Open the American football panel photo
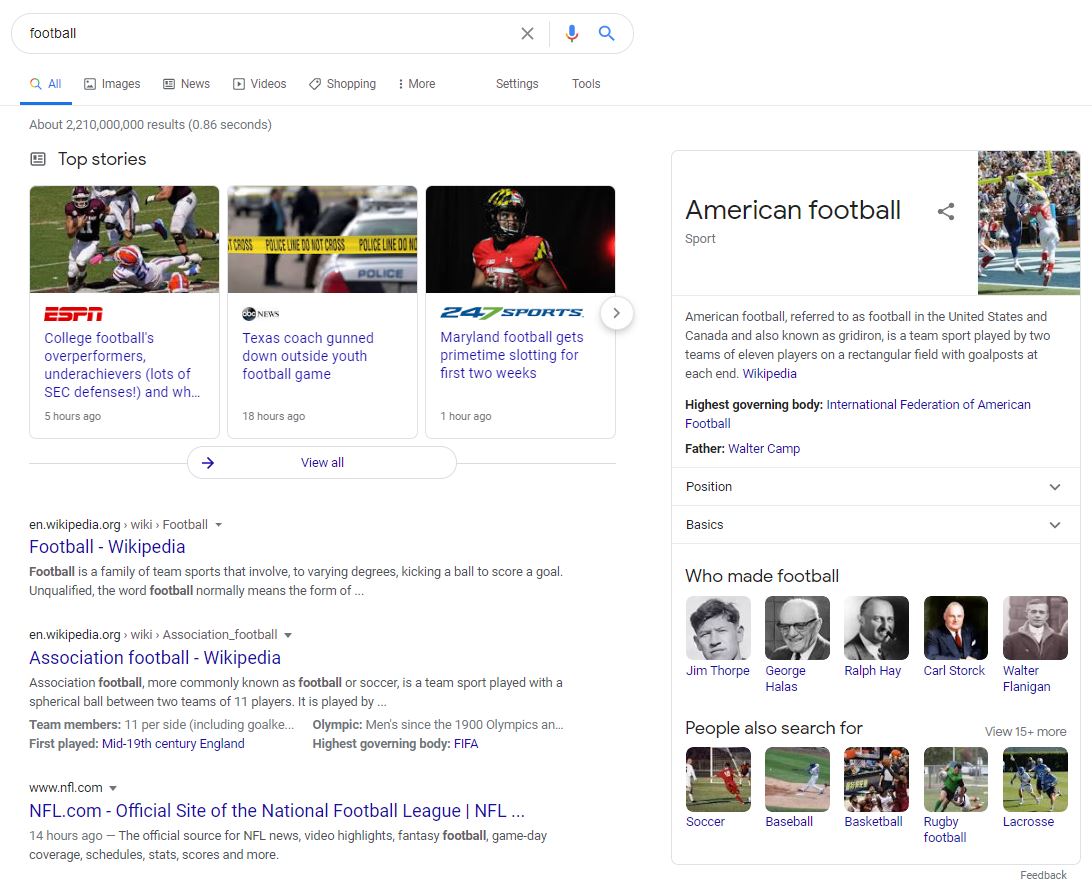This screenshot has height=888, width=1092. point(1029,223)
